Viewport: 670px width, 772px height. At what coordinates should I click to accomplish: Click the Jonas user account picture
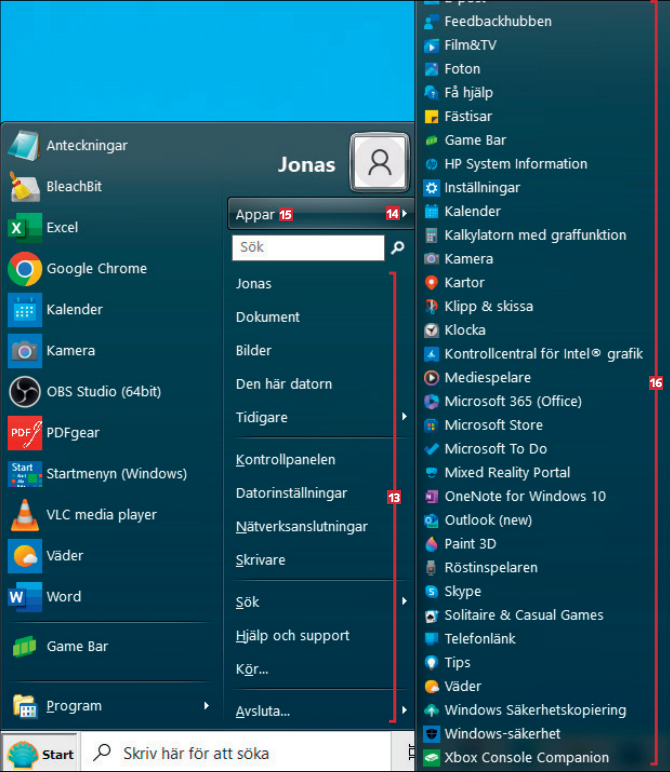tap(379, 163)
